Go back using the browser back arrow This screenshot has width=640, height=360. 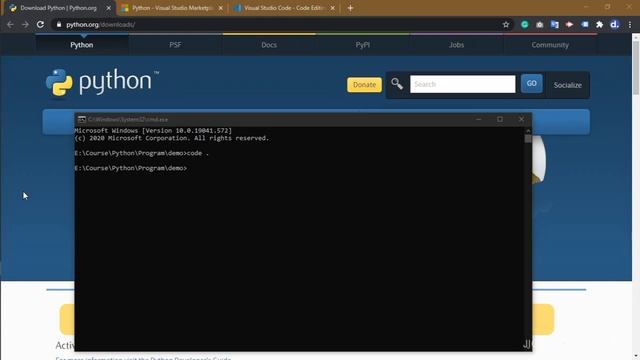(x=10, y=24)
